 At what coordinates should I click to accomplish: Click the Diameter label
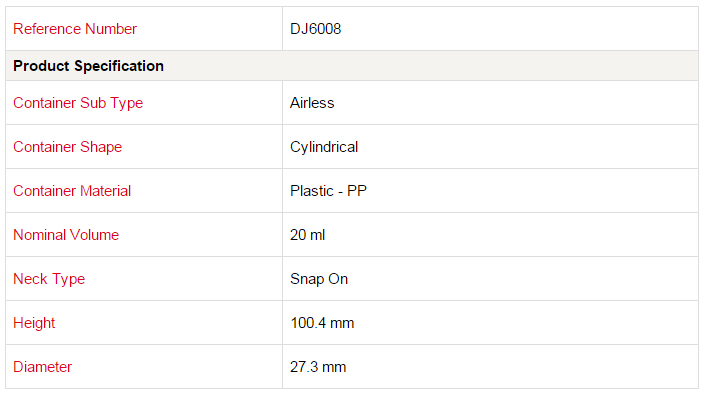click(42, 367)
